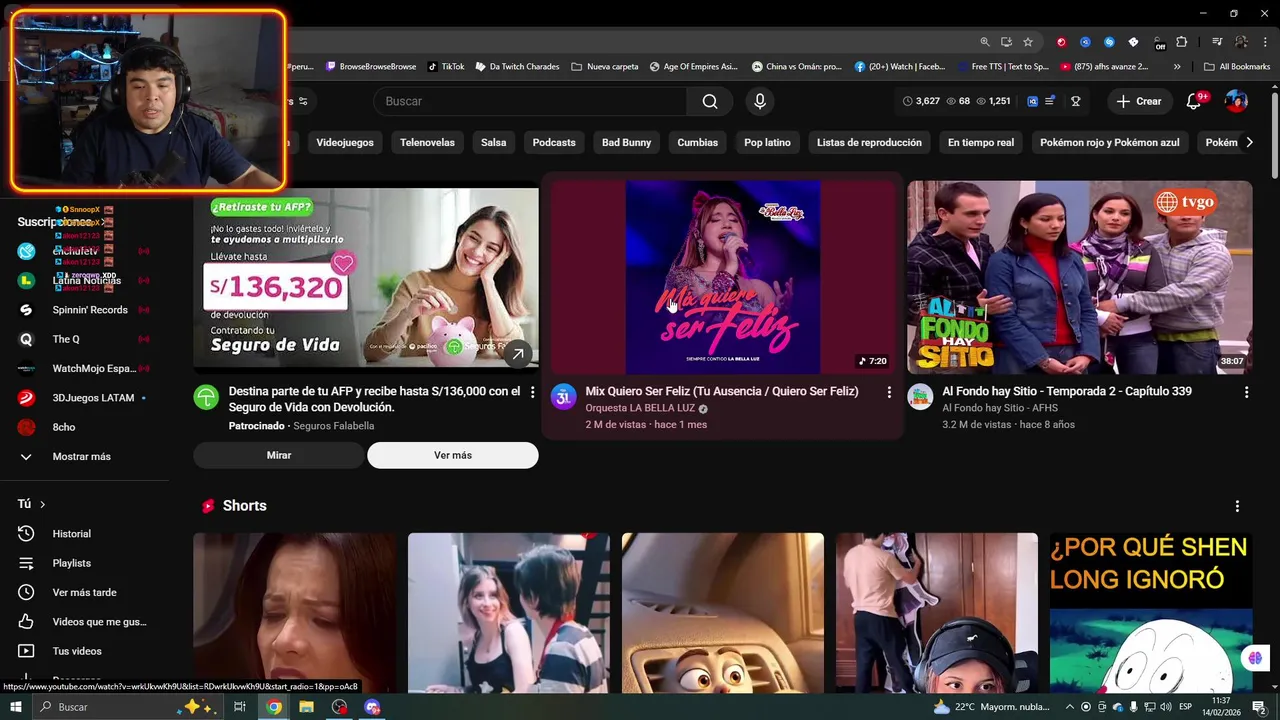This screenshot has height=720, width=1280.
Task: Select the Cumbias chip
Action: pos(697,142)
